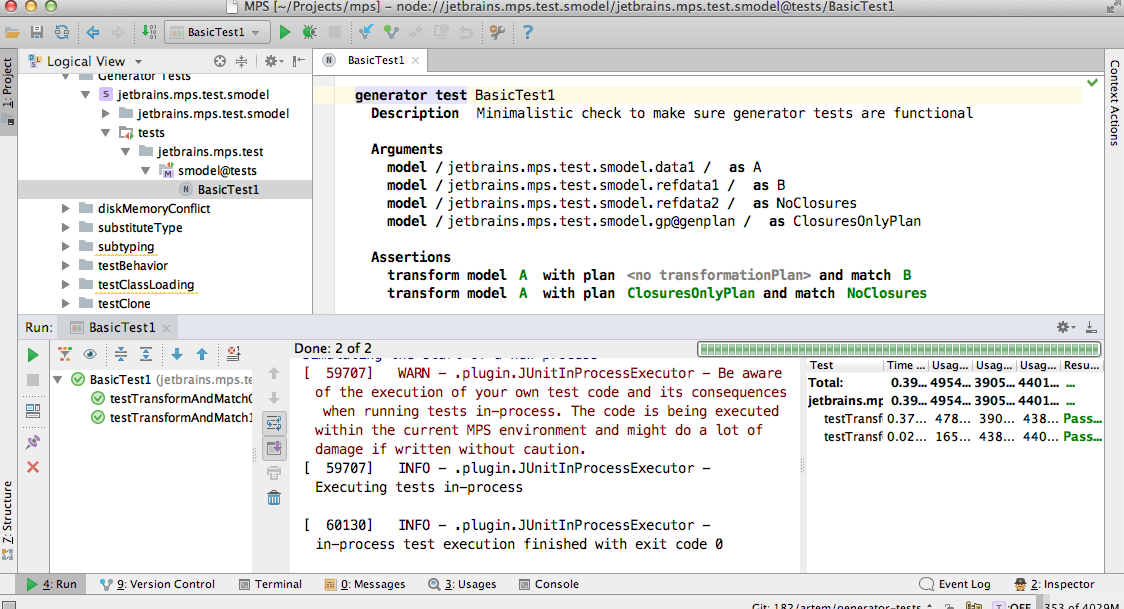This screenshot has width=1124, height=609.
Task: Collapse all test results in tree
Action: click(121, 354)
